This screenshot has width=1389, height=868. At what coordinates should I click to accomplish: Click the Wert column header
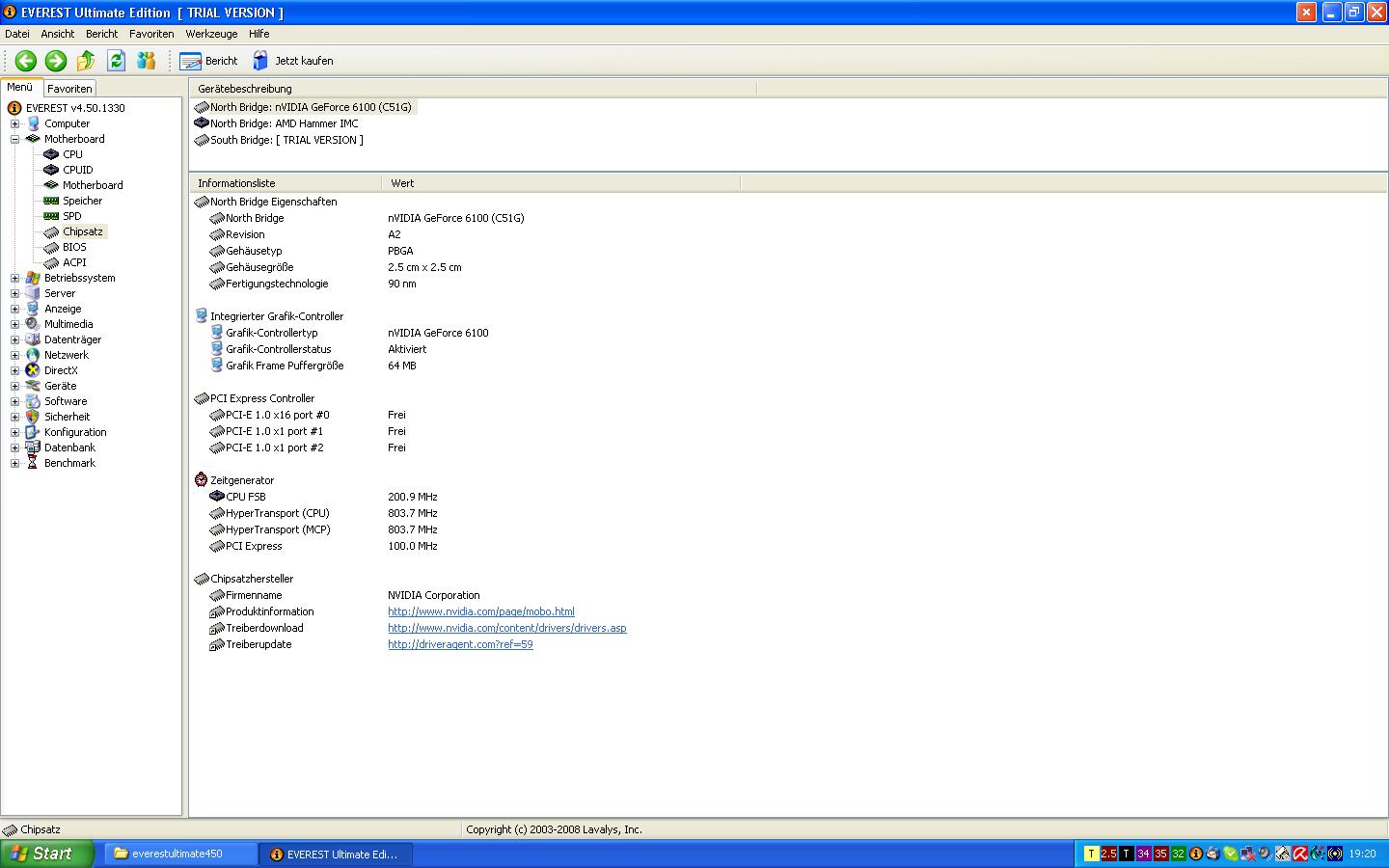click(x=560, y=183)
